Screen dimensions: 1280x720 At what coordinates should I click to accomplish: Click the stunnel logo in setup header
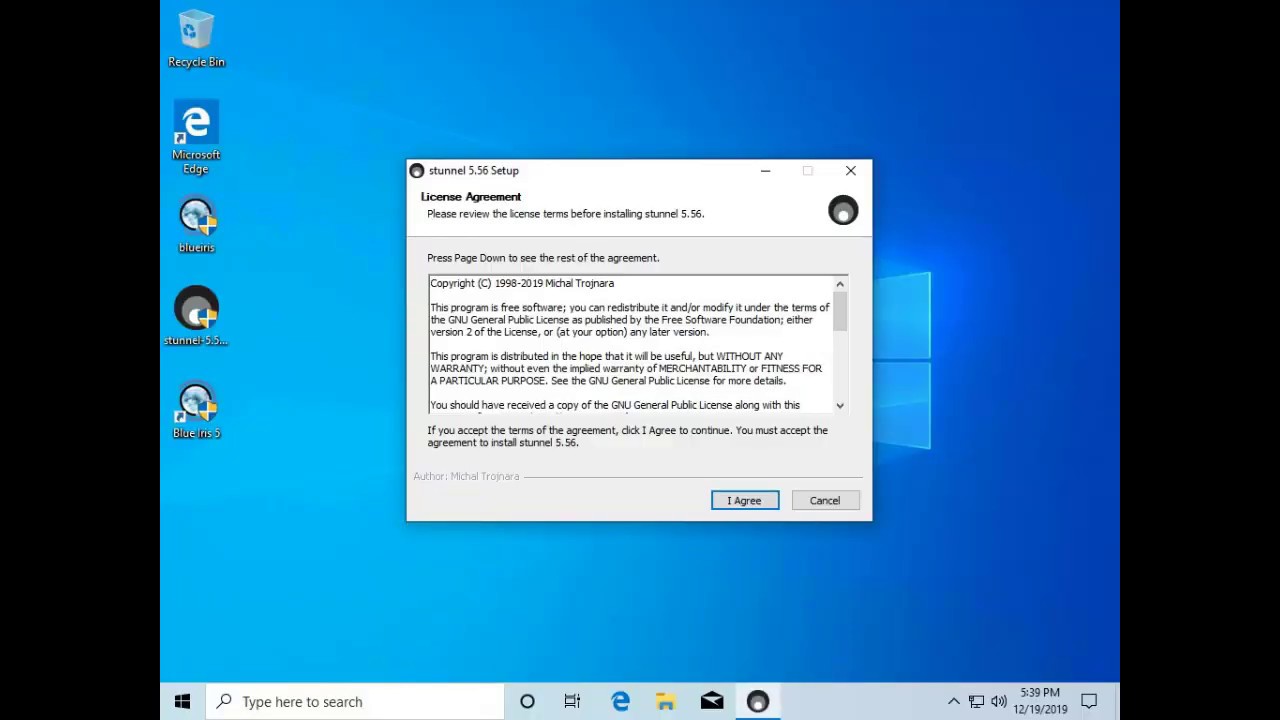843,210
